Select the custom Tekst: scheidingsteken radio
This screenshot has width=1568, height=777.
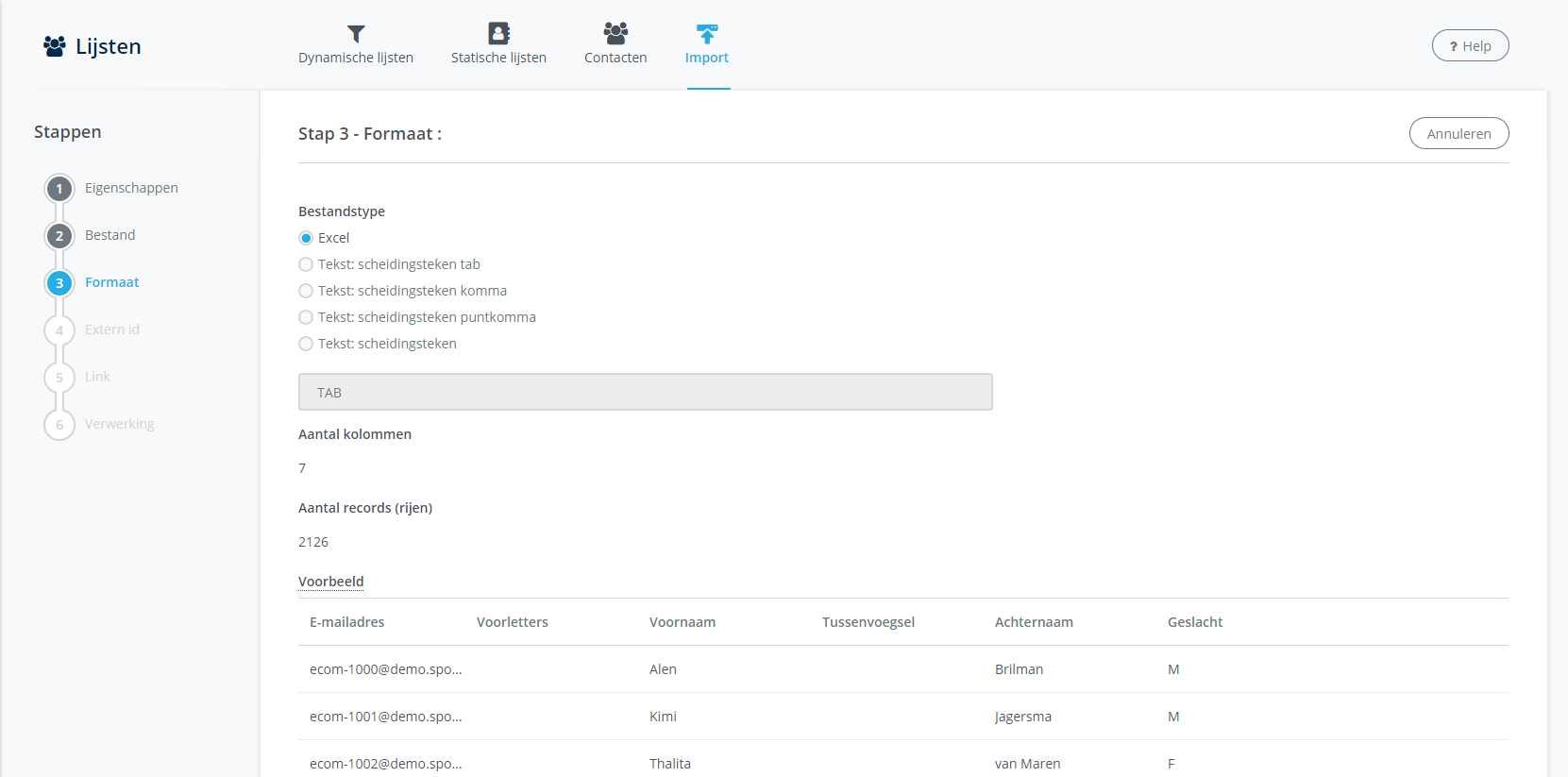306,344
